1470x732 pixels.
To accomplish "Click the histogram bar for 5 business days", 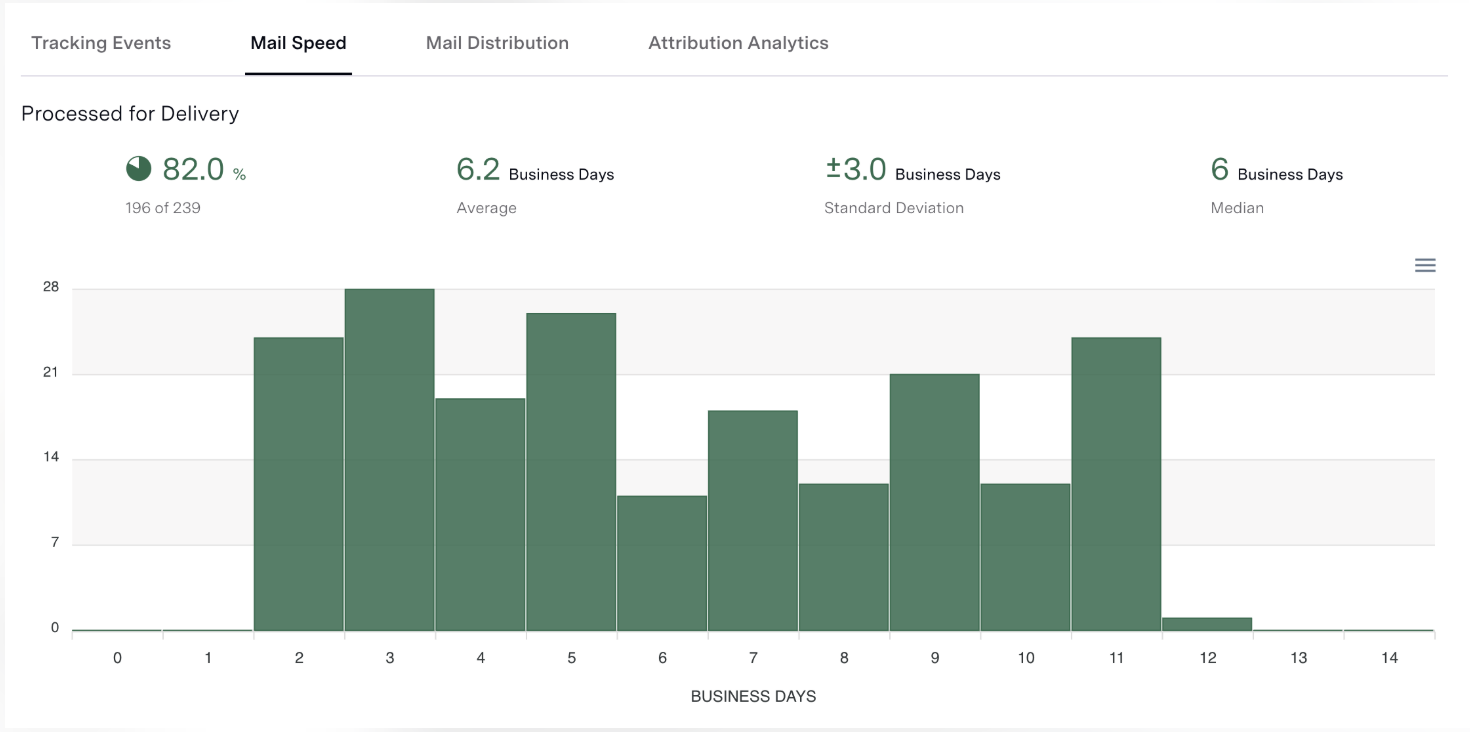I will pyautogui.click(x=571, y=470).
